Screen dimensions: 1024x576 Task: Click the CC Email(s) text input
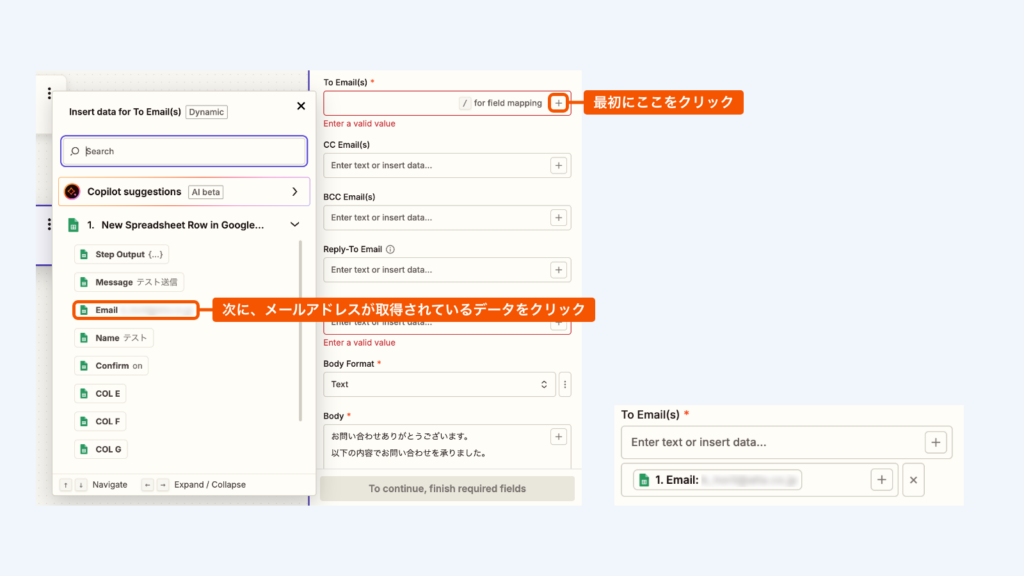click(435, 166)
